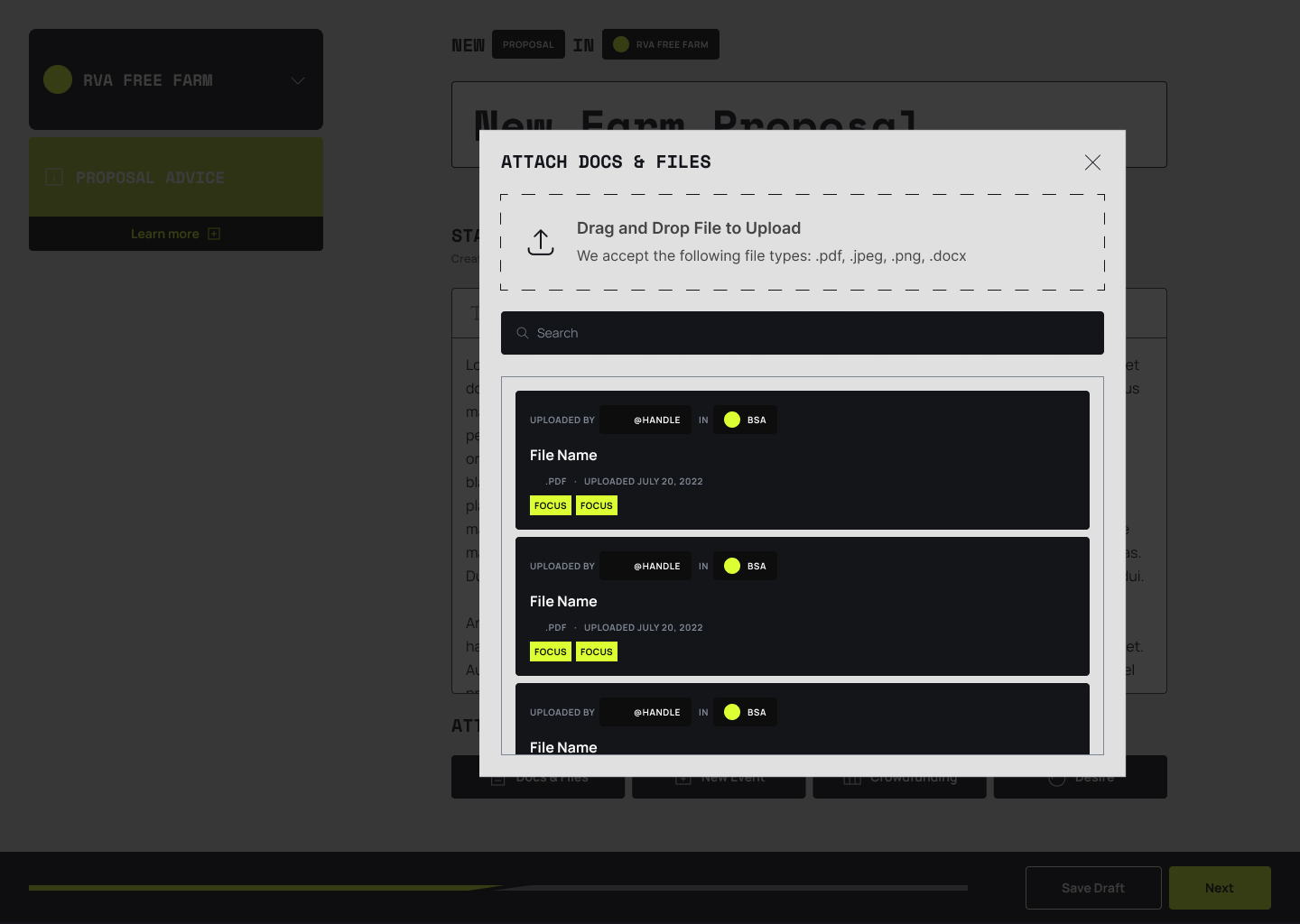1300x924 pixels.
Task: Click the plus icon beside Learn more
Action: click(x=214, y=234)
